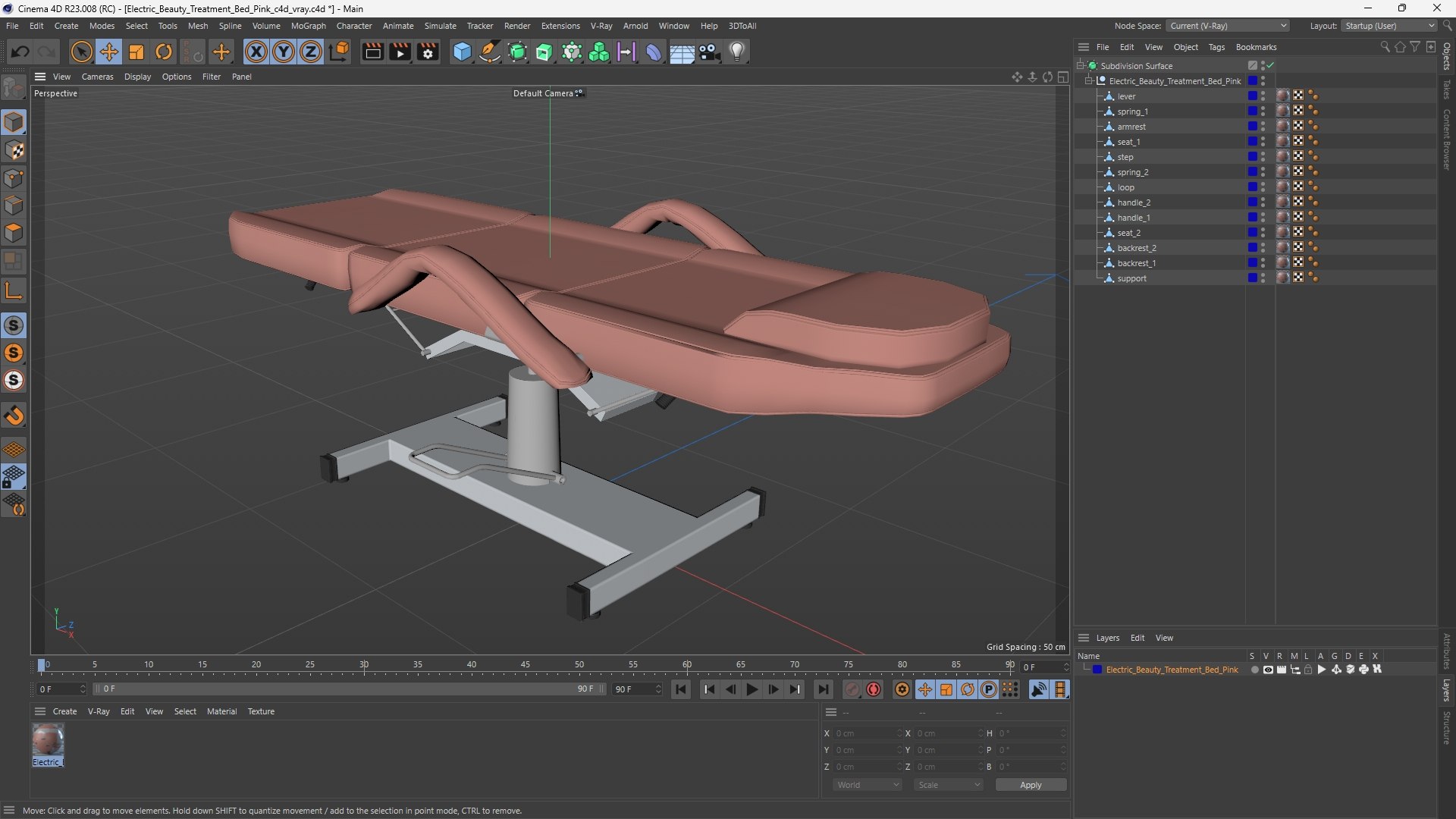Toggle Autokeying record button

[x=874, y=689]
